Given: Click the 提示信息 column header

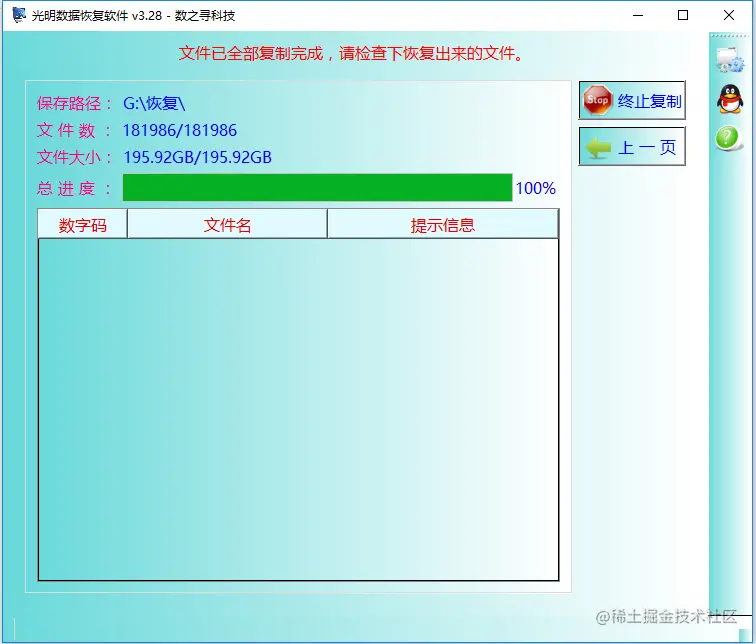Looking at the screenshot, I should (x=443, y=225).
